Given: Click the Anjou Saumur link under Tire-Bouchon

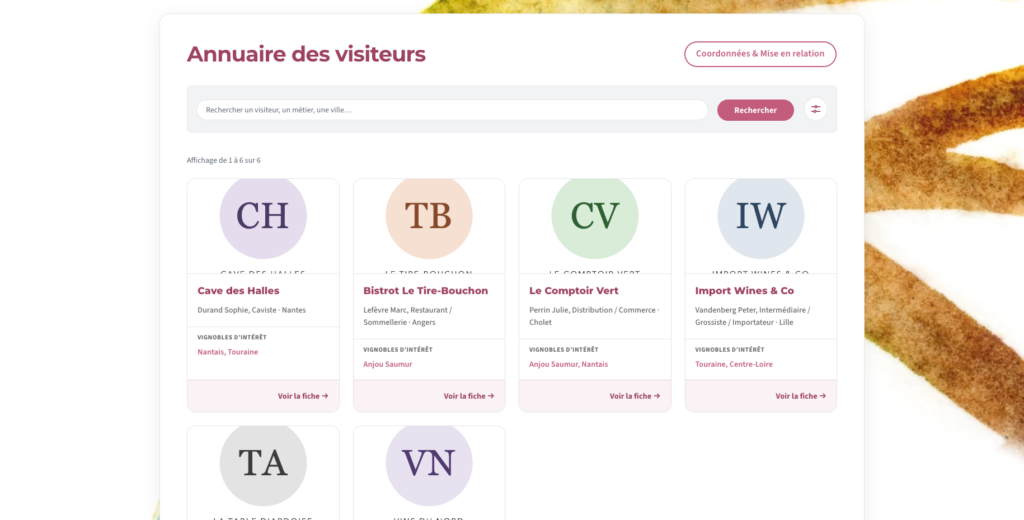Looking at the screenshot, I should [388, 365].
